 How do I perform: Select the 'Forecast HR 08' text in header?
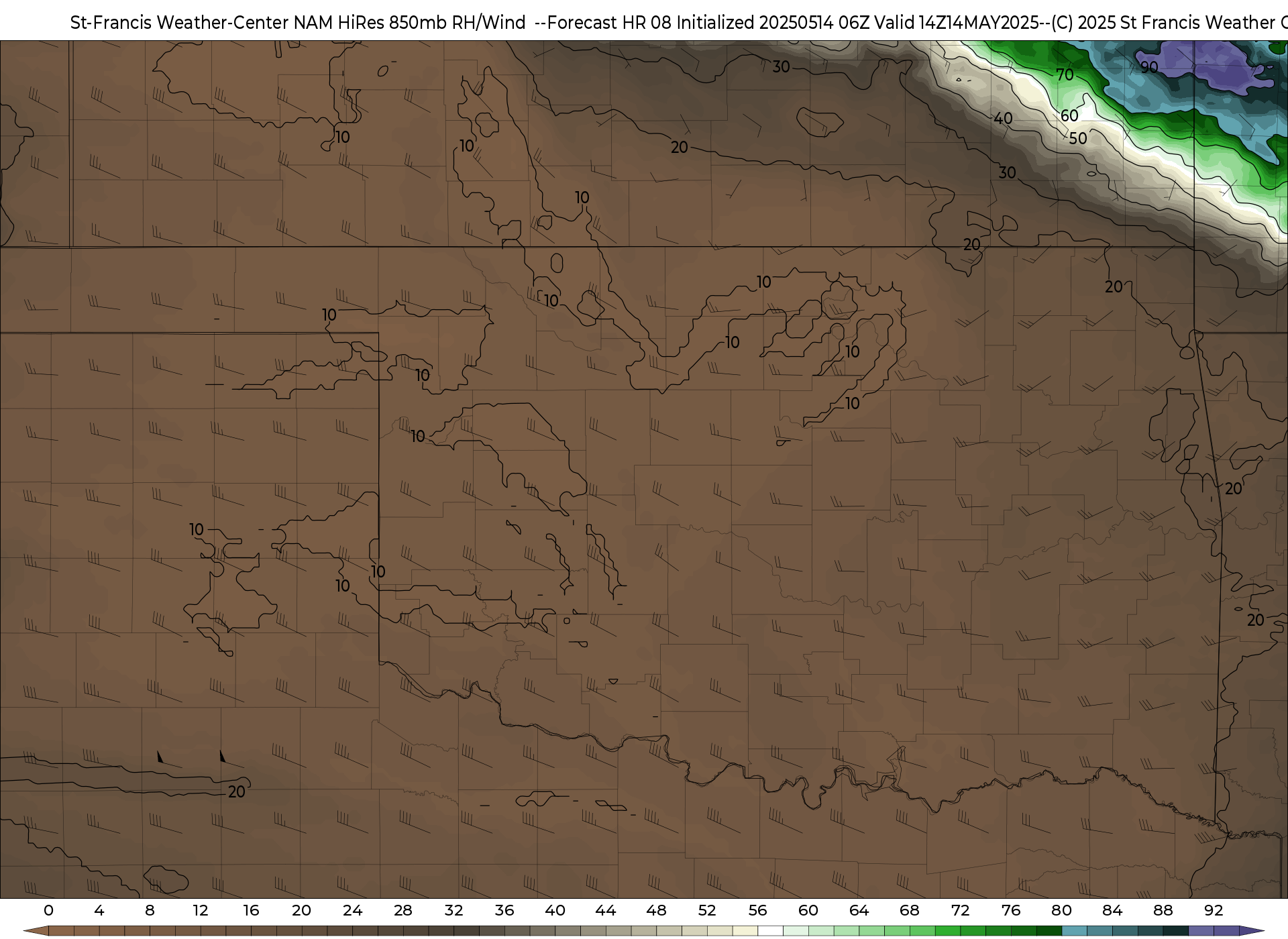(609, 23)
